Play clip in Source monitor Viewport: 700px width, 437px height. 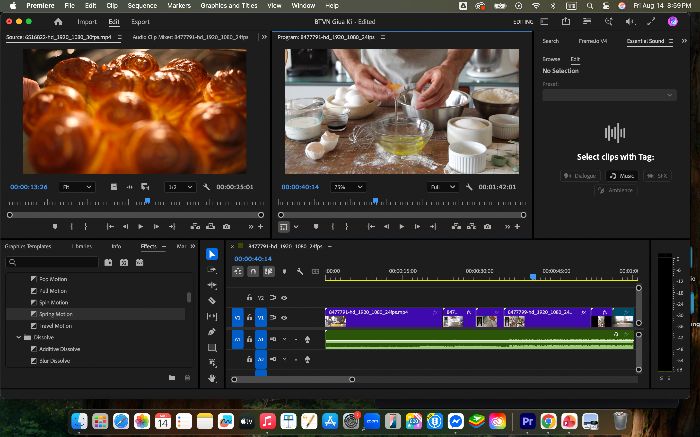coord(141,227)
